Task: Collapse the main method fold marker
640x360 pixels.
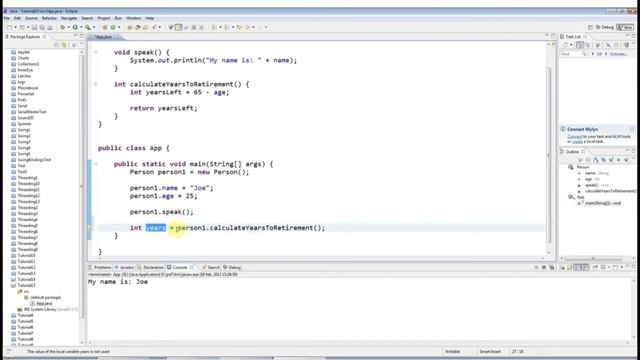Action: (x=96, y=164)
